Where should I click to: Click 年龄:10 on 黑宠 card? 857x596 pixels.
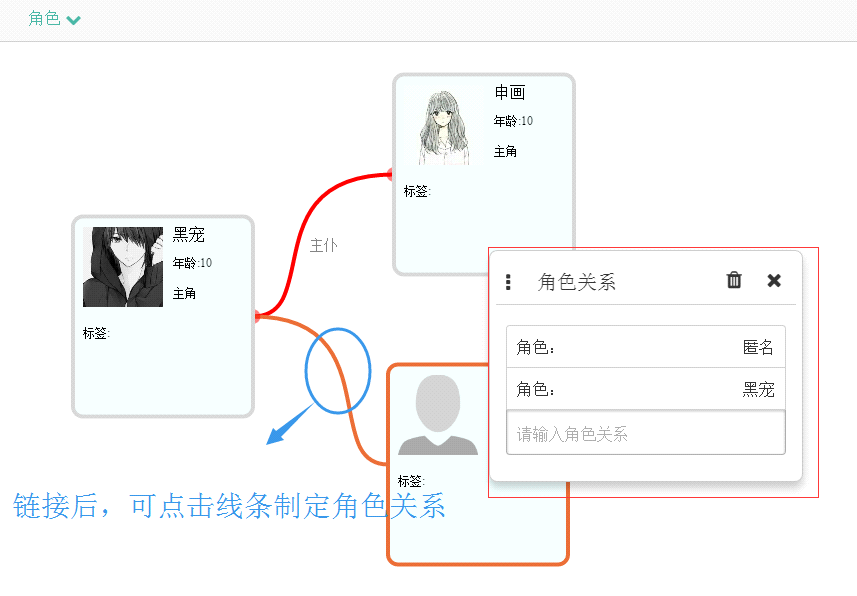pos(192,263)
